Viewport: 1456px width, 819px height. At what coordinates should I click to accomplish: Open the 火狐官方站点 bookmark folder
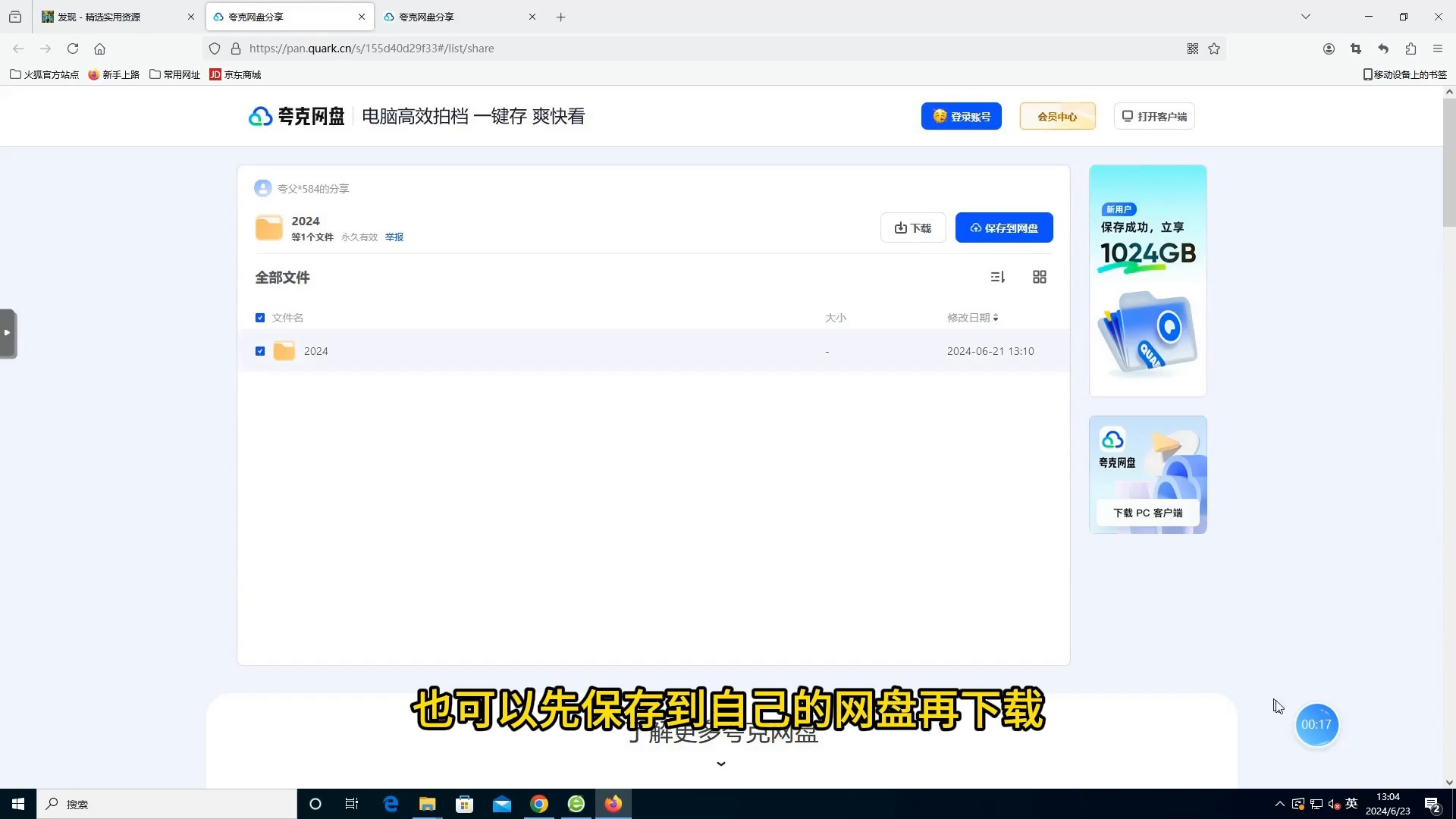[44, 74]
